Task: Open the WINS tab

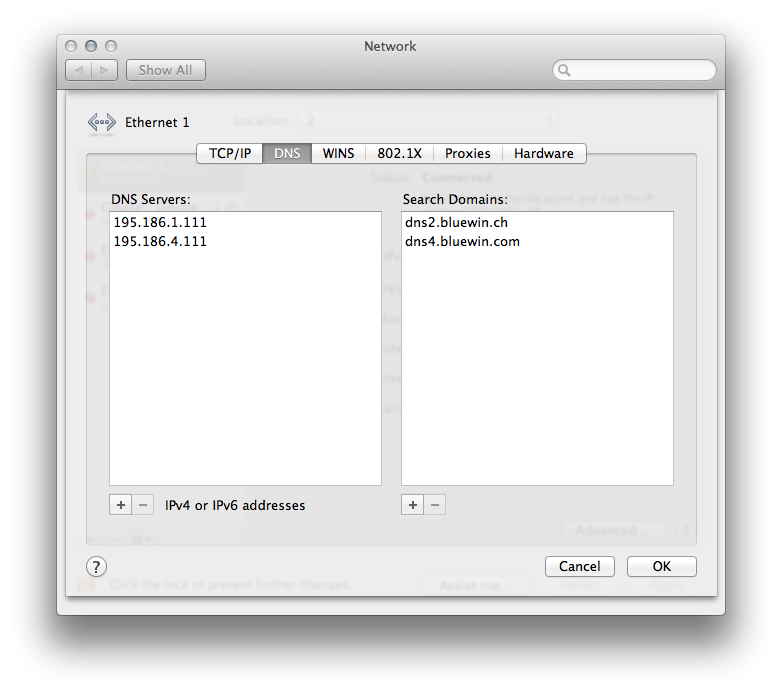Action: tap(338, 153)
